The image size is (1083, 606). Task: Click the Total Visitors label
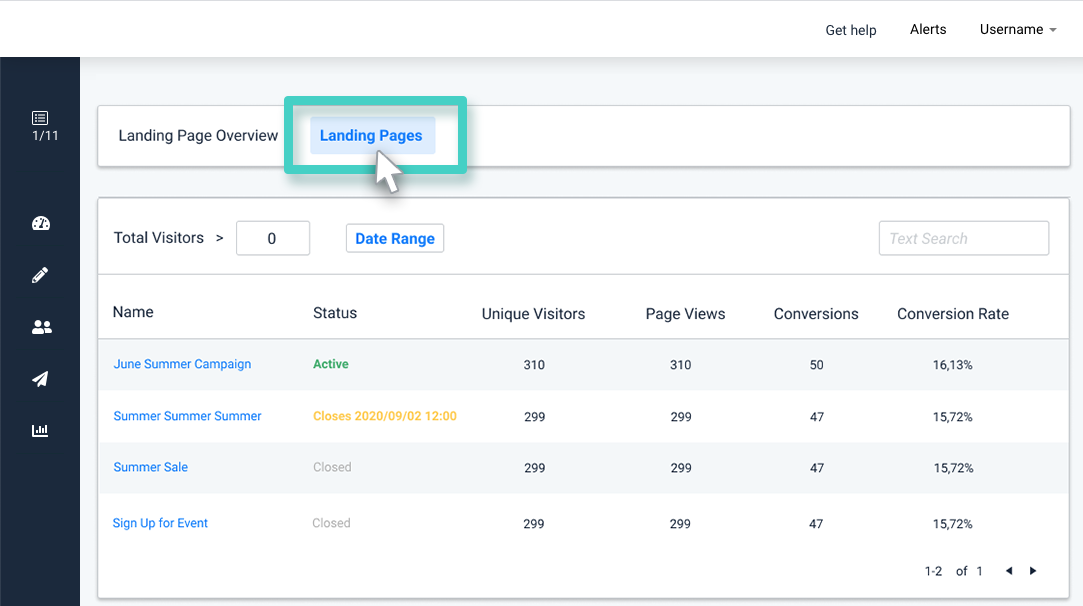click(159, 238)
